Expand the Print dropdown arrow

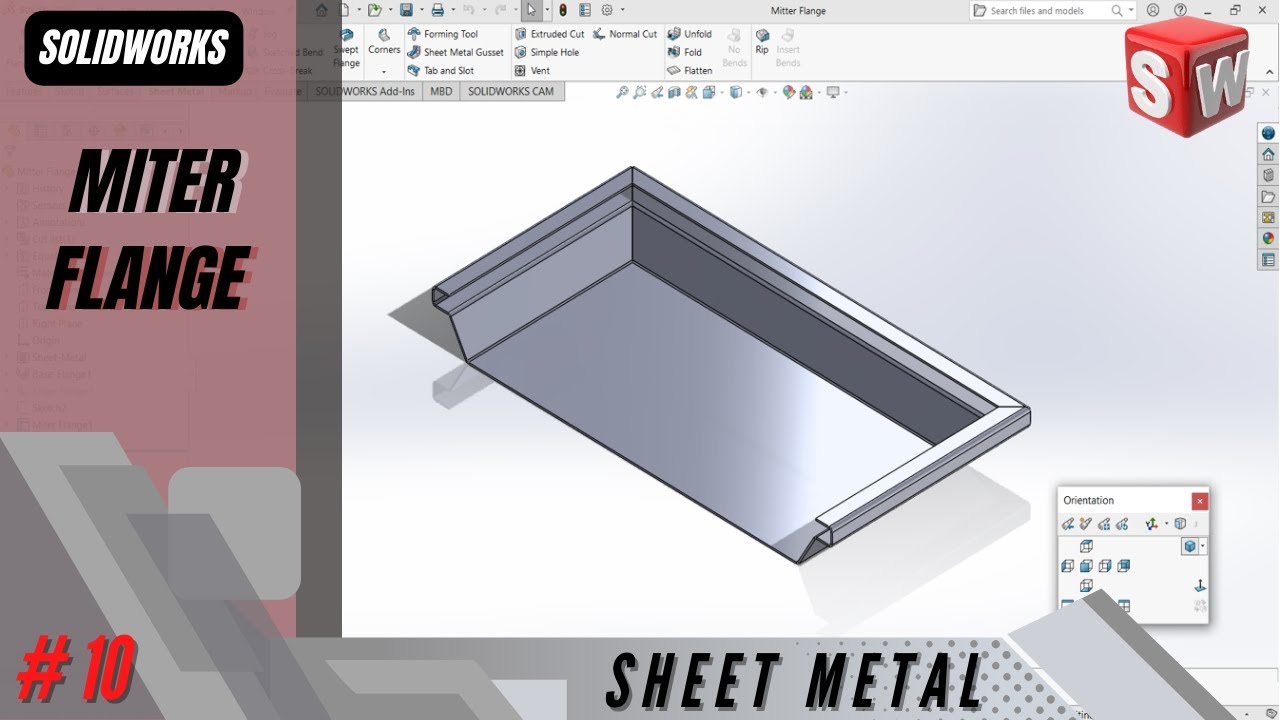point(452,10)
